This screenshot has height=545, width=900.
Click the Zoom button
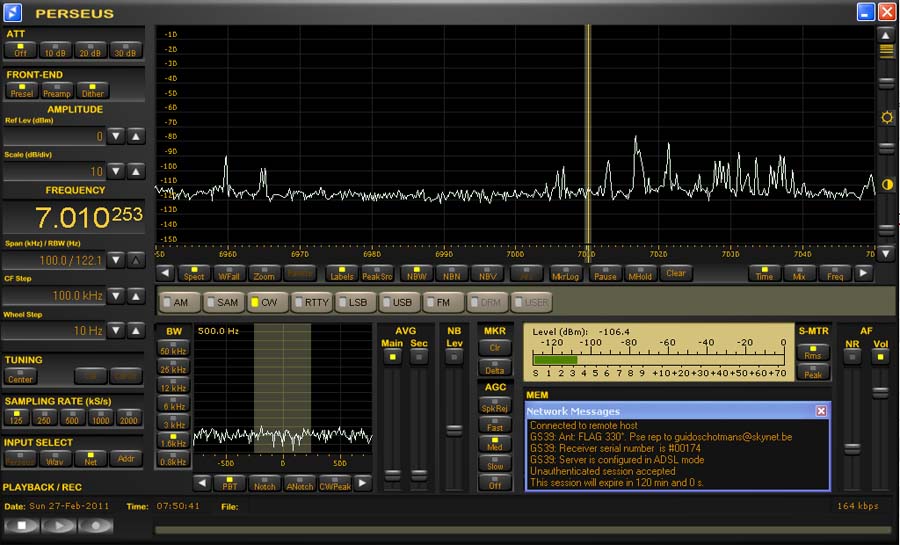coord(264,273)
